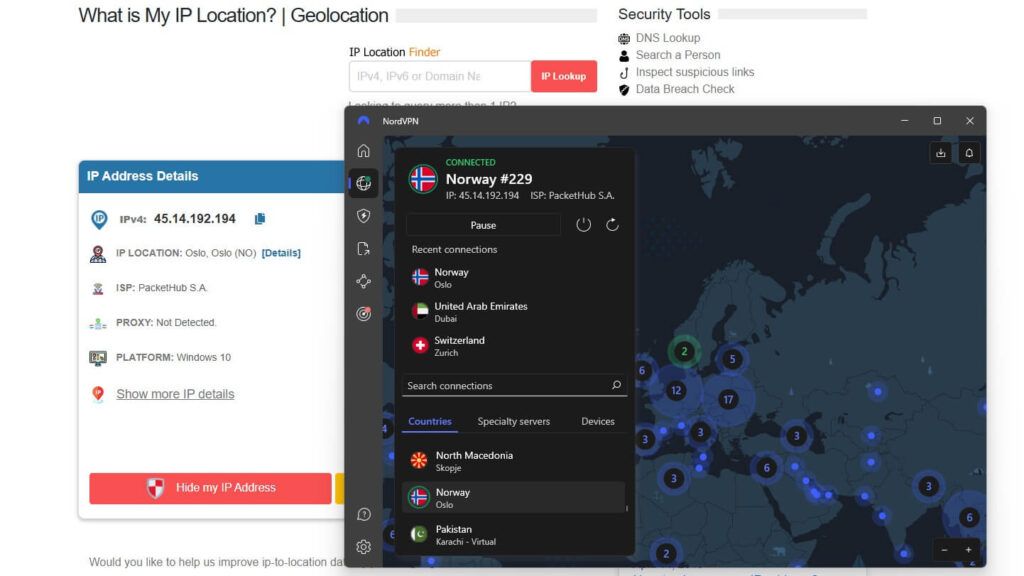Select highlighted Norway Oslo in country list
The height and width of the screenshot is (576, 1024).
[515, 498]
